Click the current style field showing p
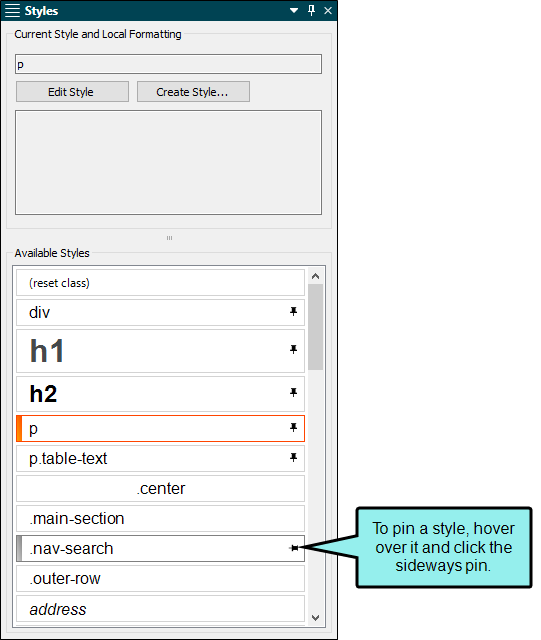Viewport: 541px width, 640px height. (168, 64)
